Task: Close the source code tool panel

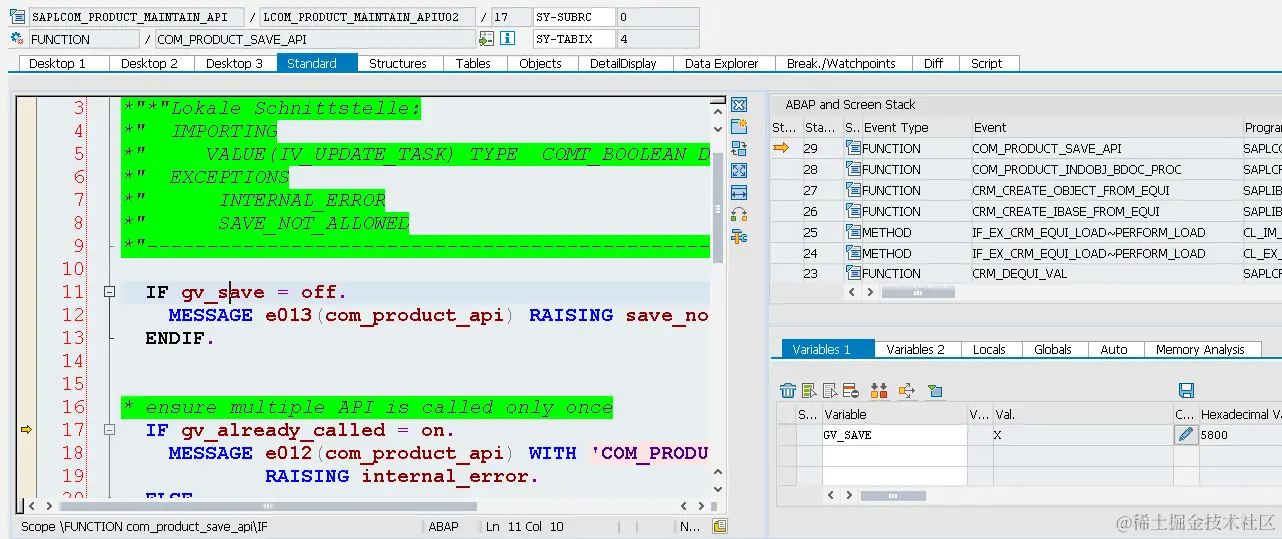Action: 739,105
